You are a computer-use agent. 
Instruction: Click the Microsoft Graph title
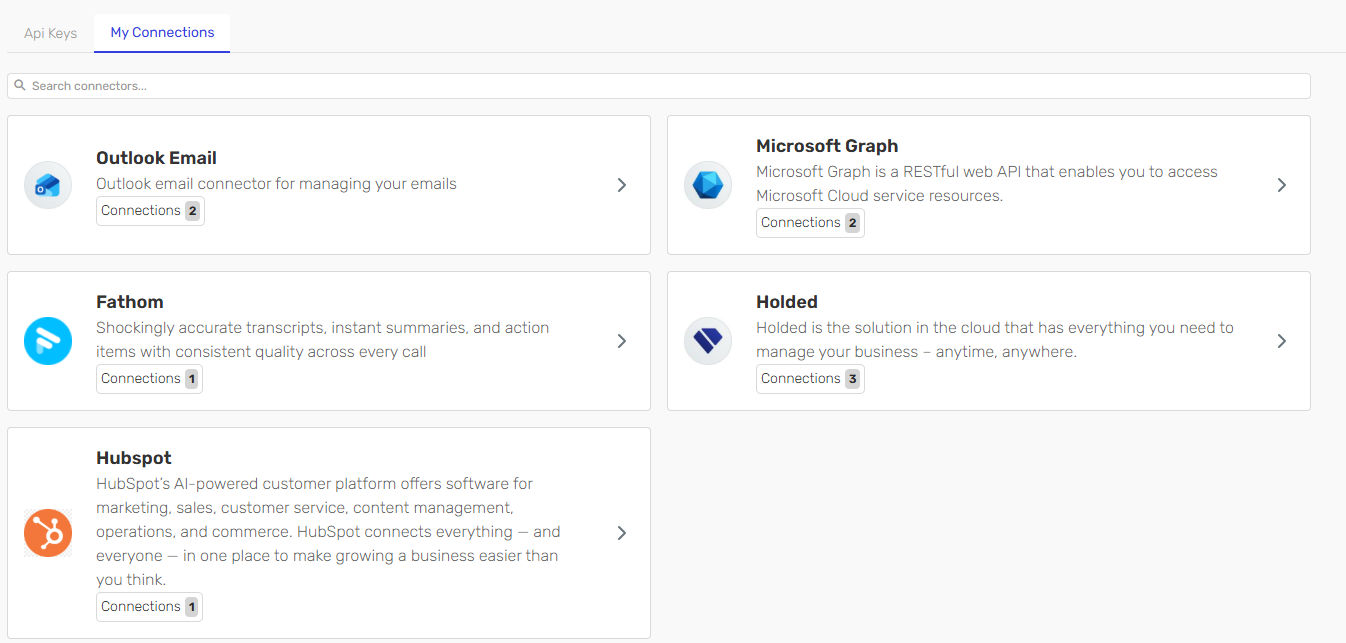827,146
